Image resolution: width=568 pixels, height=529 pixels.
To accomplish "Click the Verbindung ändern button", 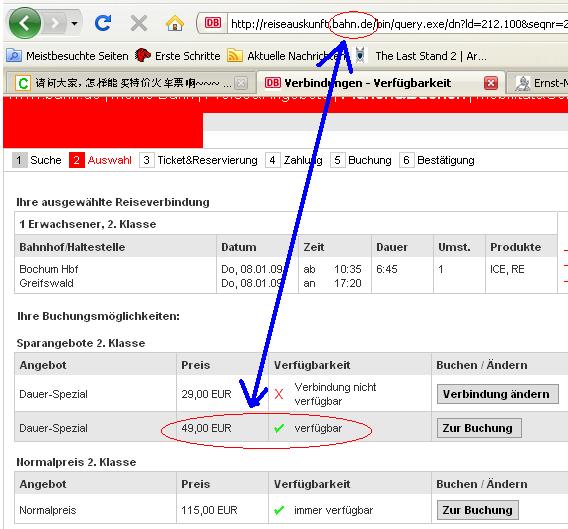I will [x=497, y=394].
